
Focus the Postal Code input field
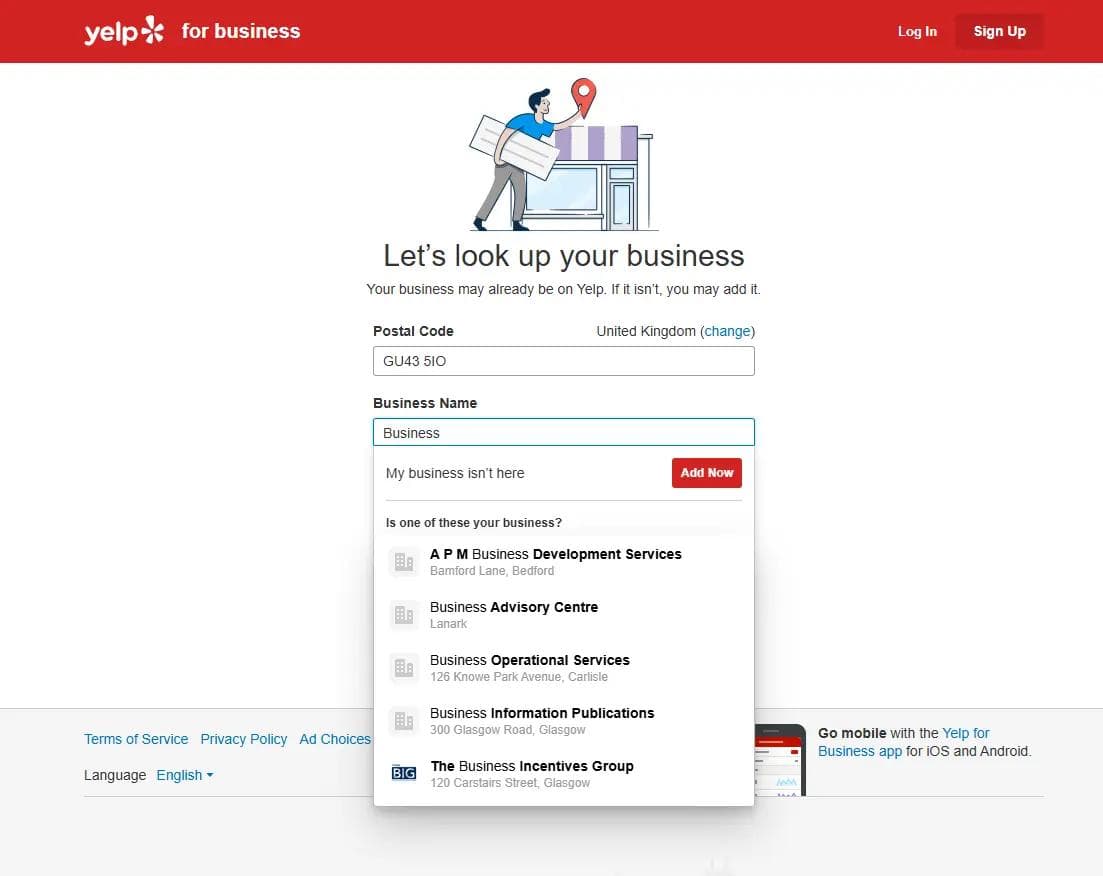pos(563,361)
